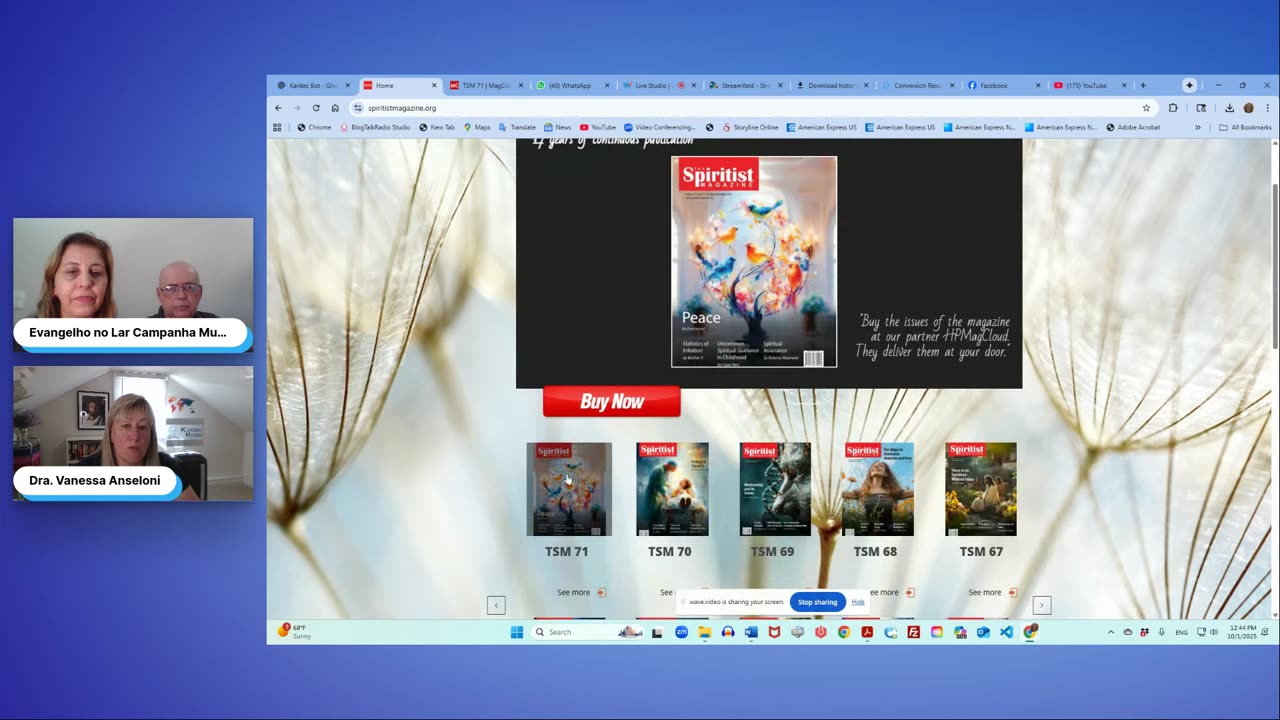
Task: Open the Storyline Online bookmark
Action: [x=750, y=127]
